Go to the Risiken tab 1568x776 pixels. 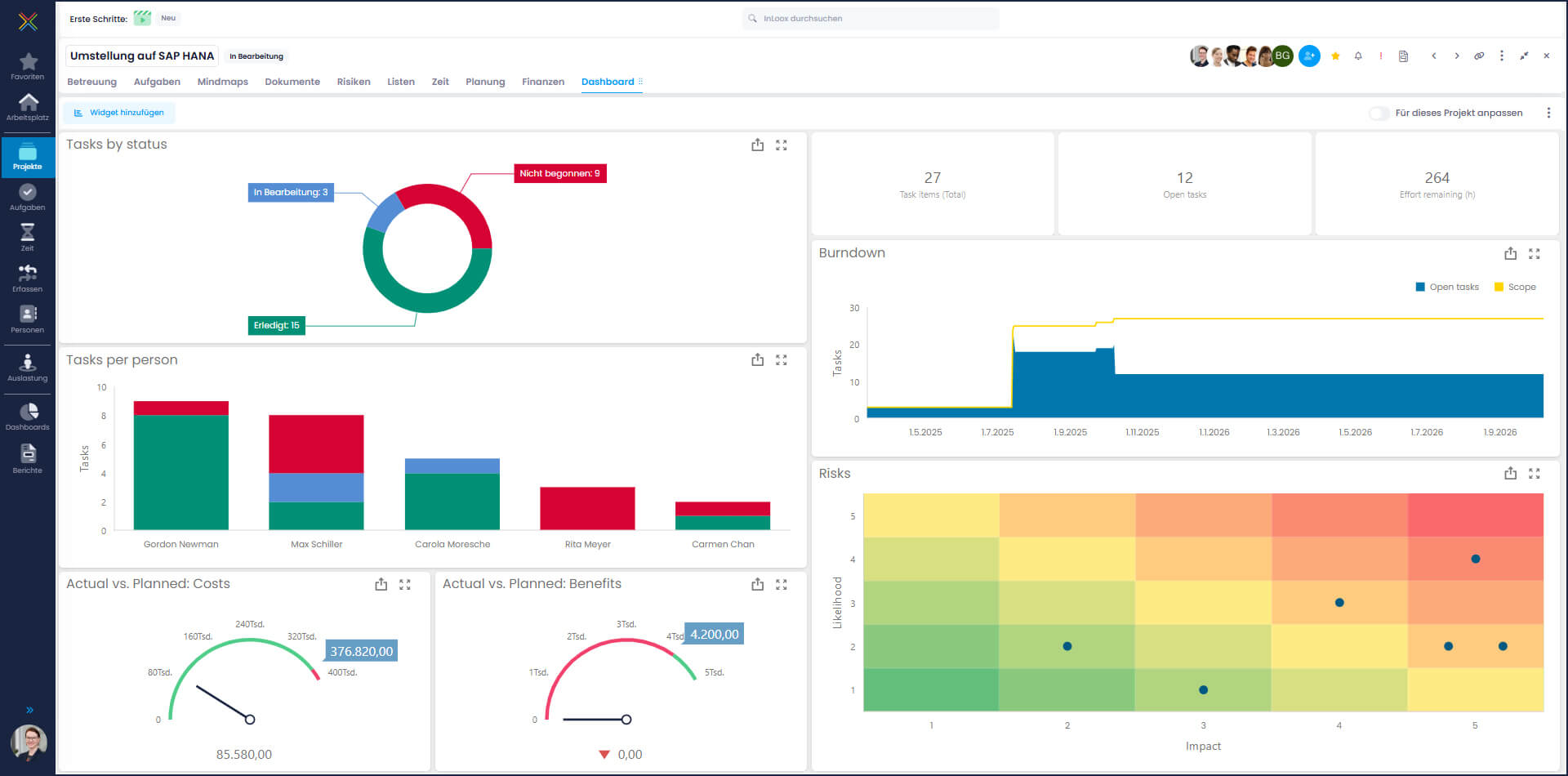point(354,82)
